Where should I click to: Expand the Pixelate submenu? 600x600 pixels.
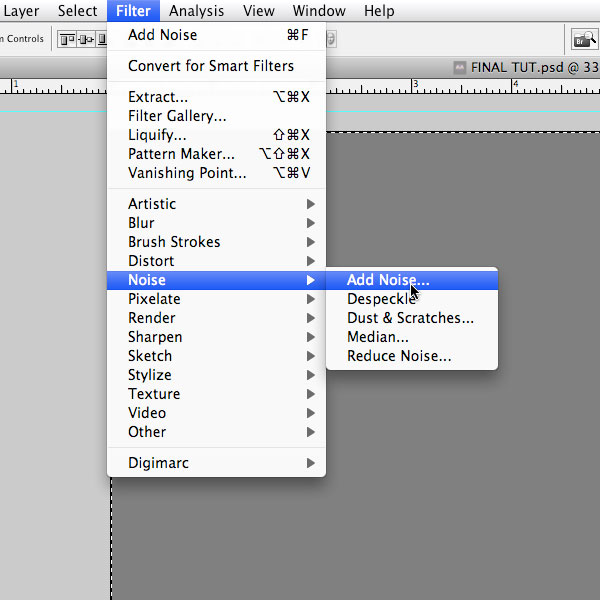point(217,299)
